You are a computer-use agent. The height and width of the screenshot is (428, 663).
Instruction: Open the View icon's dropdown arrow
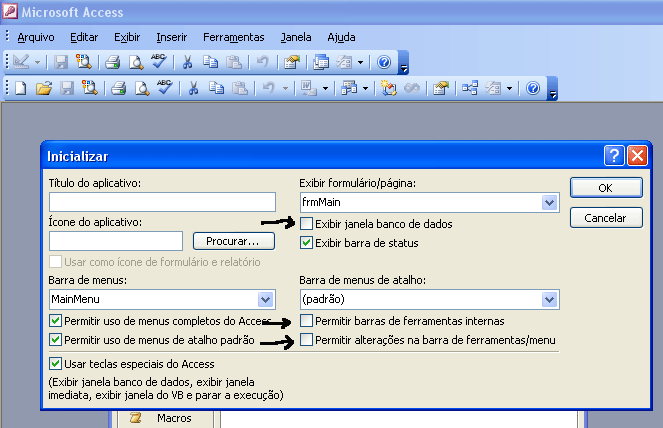click(x=37, y=63)
